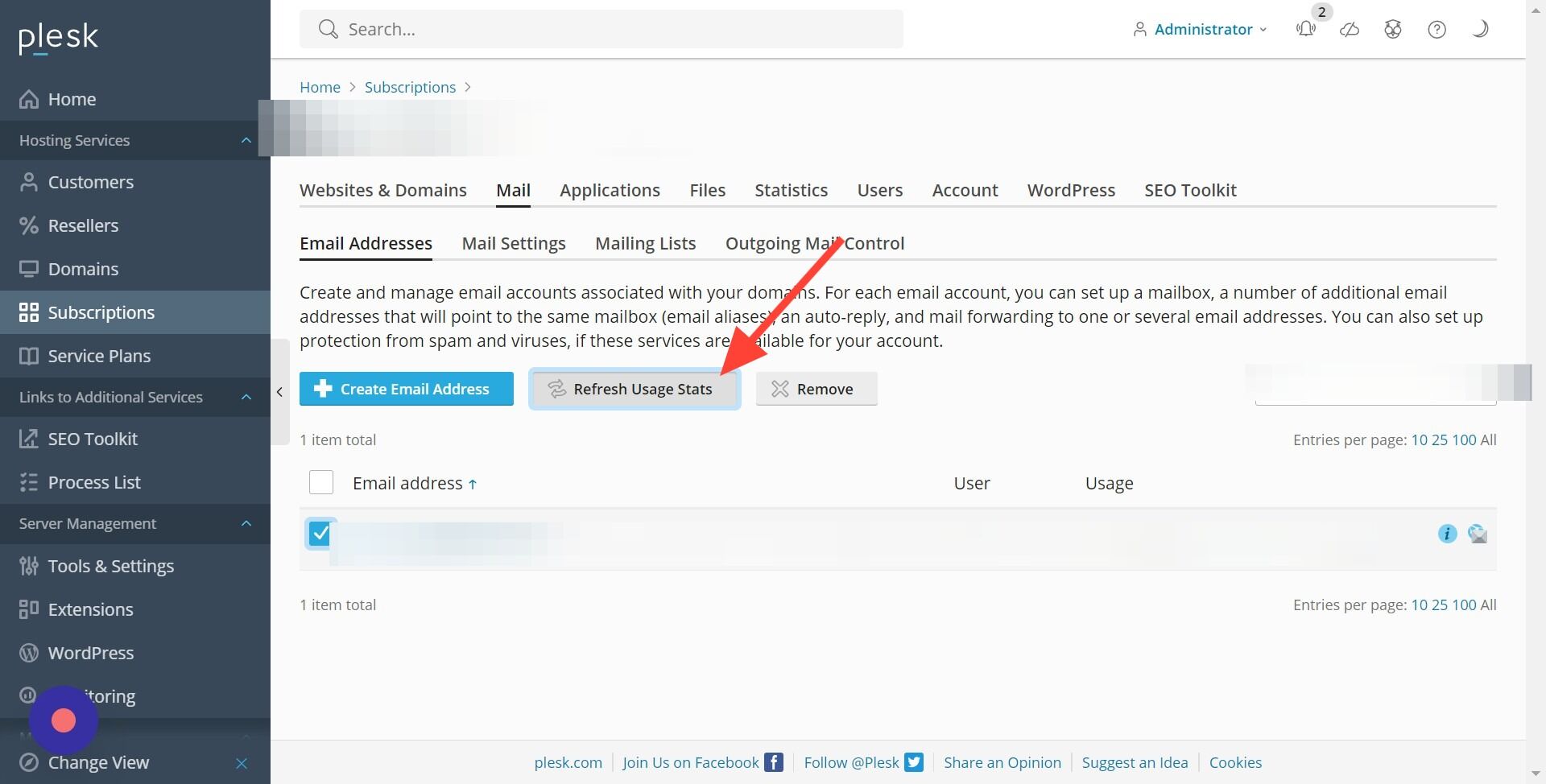Image resolution: width=1546 pixels, height=784 pixels.
Task: Click Share an Opinion footer link
Action: pos(1002,762)
